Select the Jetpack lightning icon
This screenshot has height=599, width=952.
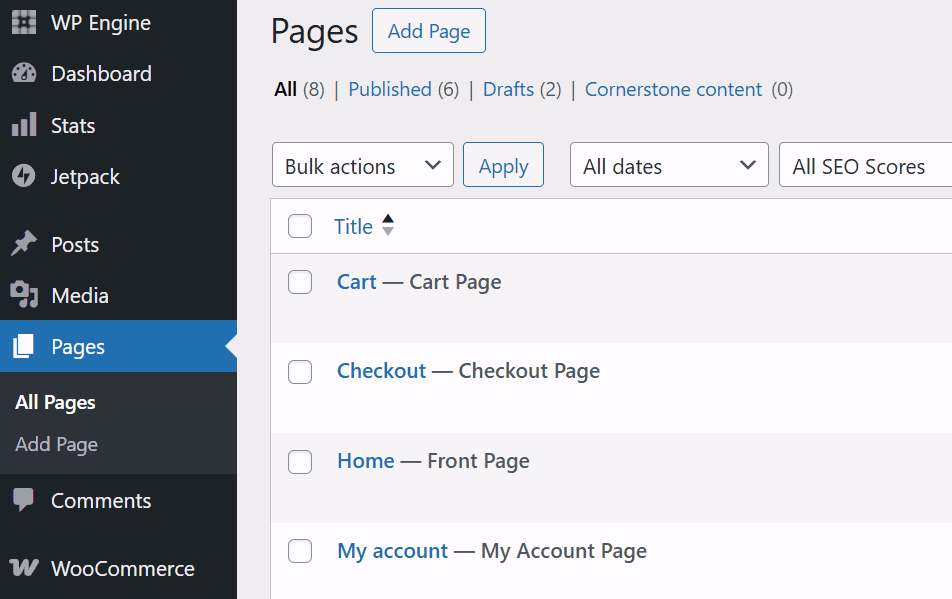pos(24,176)
